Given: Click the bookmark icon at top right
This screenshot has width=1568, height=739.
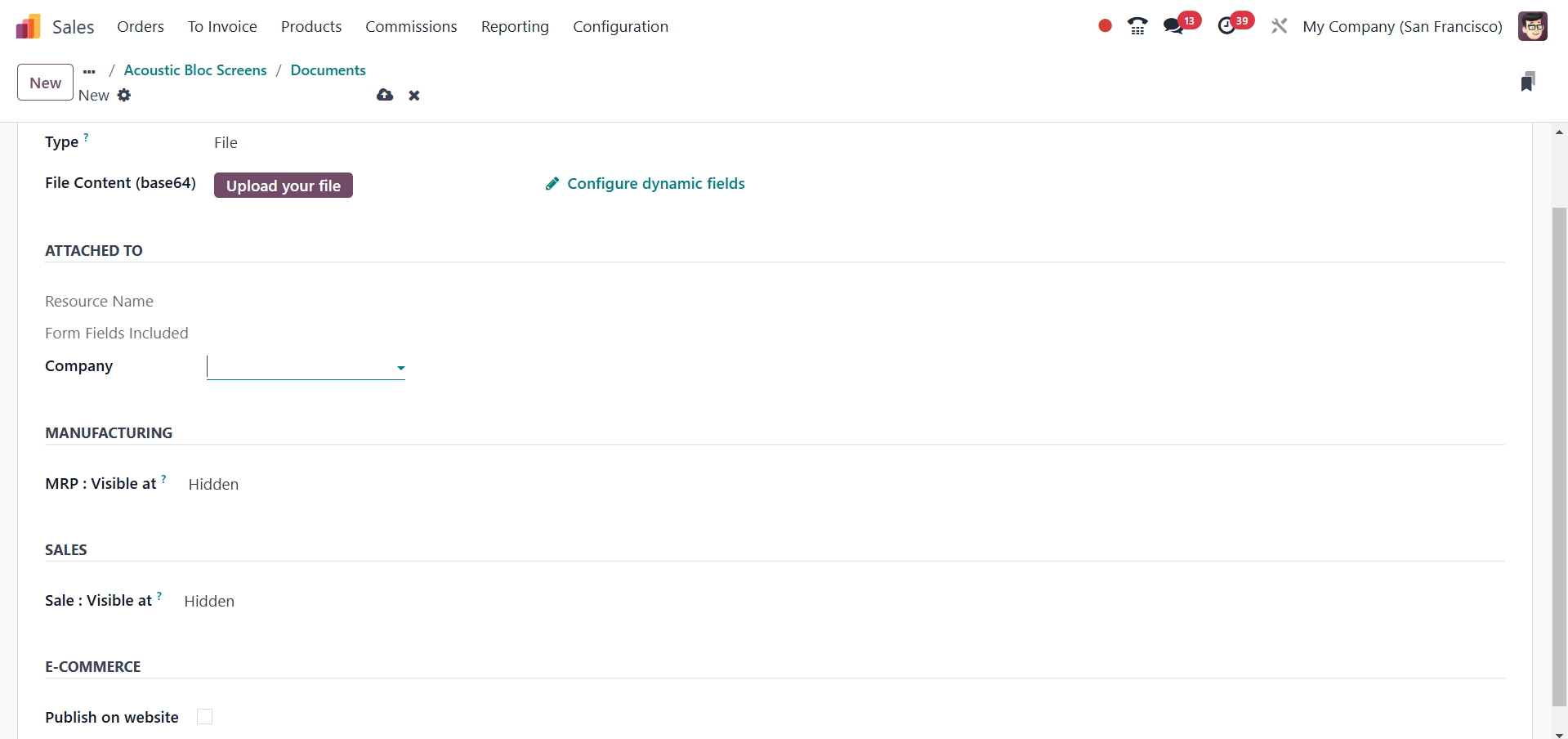Looking at the screenshot, I should [1528, 82].
